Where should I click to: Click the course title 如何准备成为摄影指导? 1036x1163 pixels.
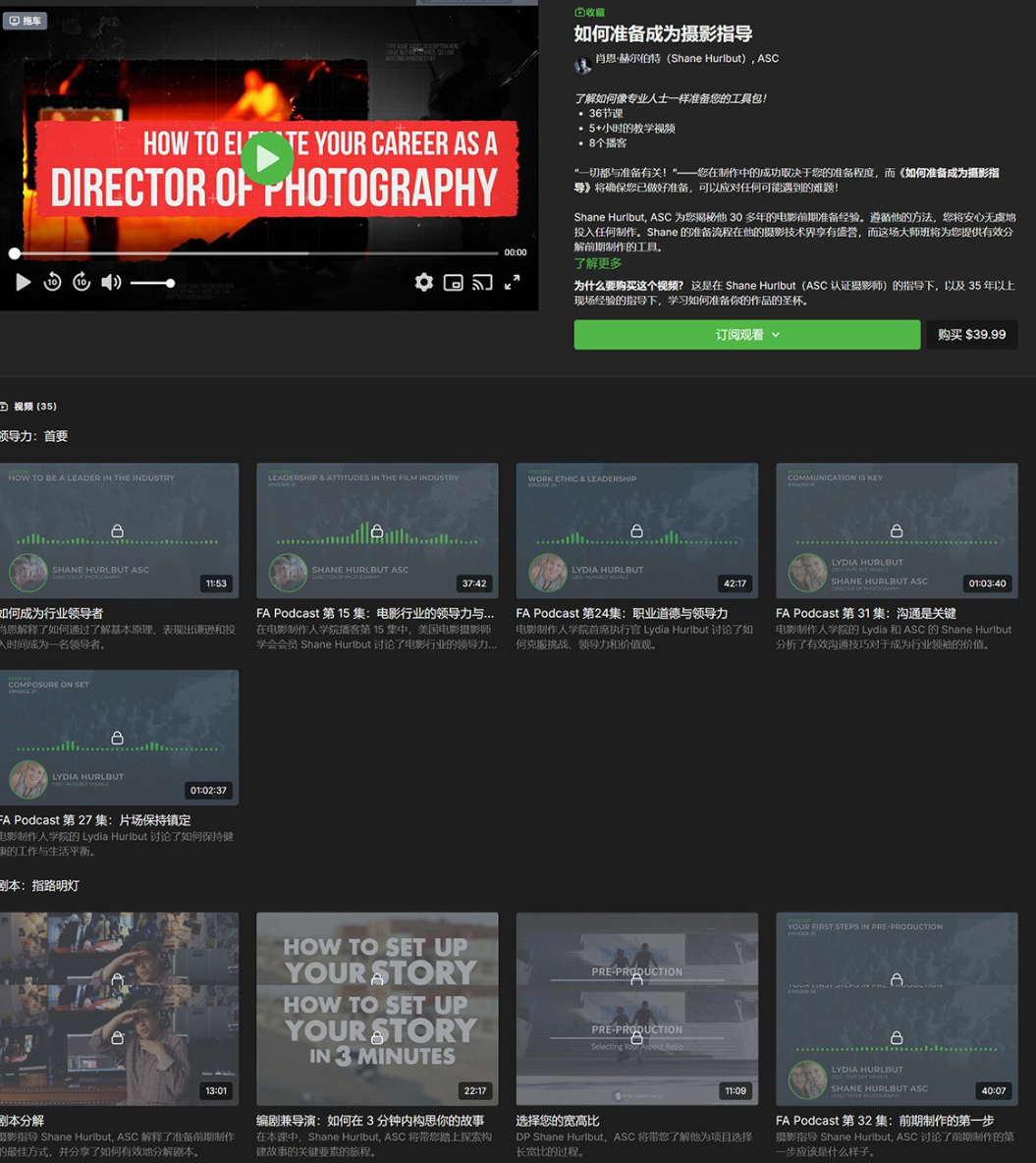[x=664, y=34]
